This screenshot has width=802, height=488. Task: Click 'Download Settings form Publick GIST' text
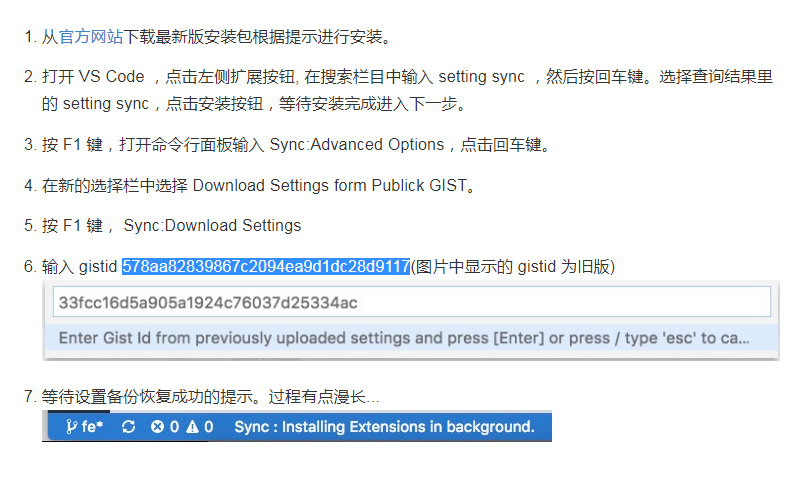click(329, 185)
